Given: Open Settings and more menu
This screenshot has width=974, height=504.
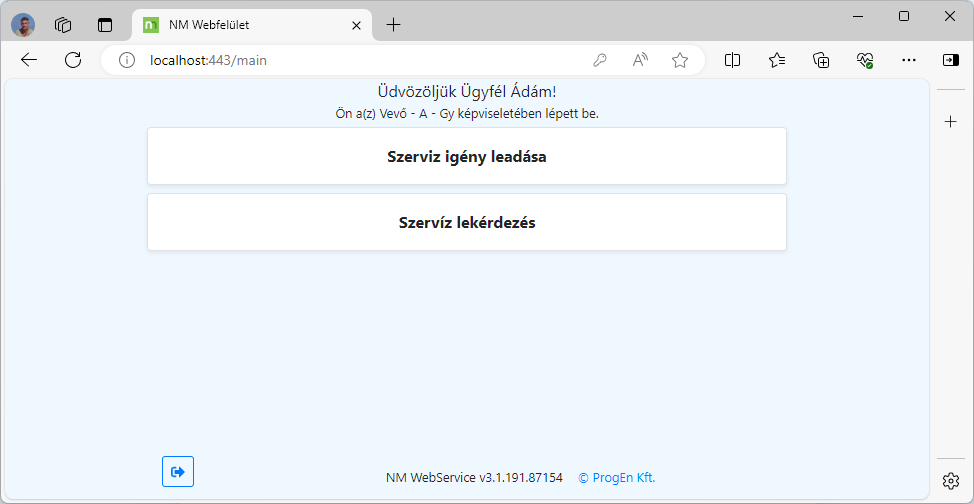Looking at the screenshot, I should pyautogui.click(x=909, y=60).
